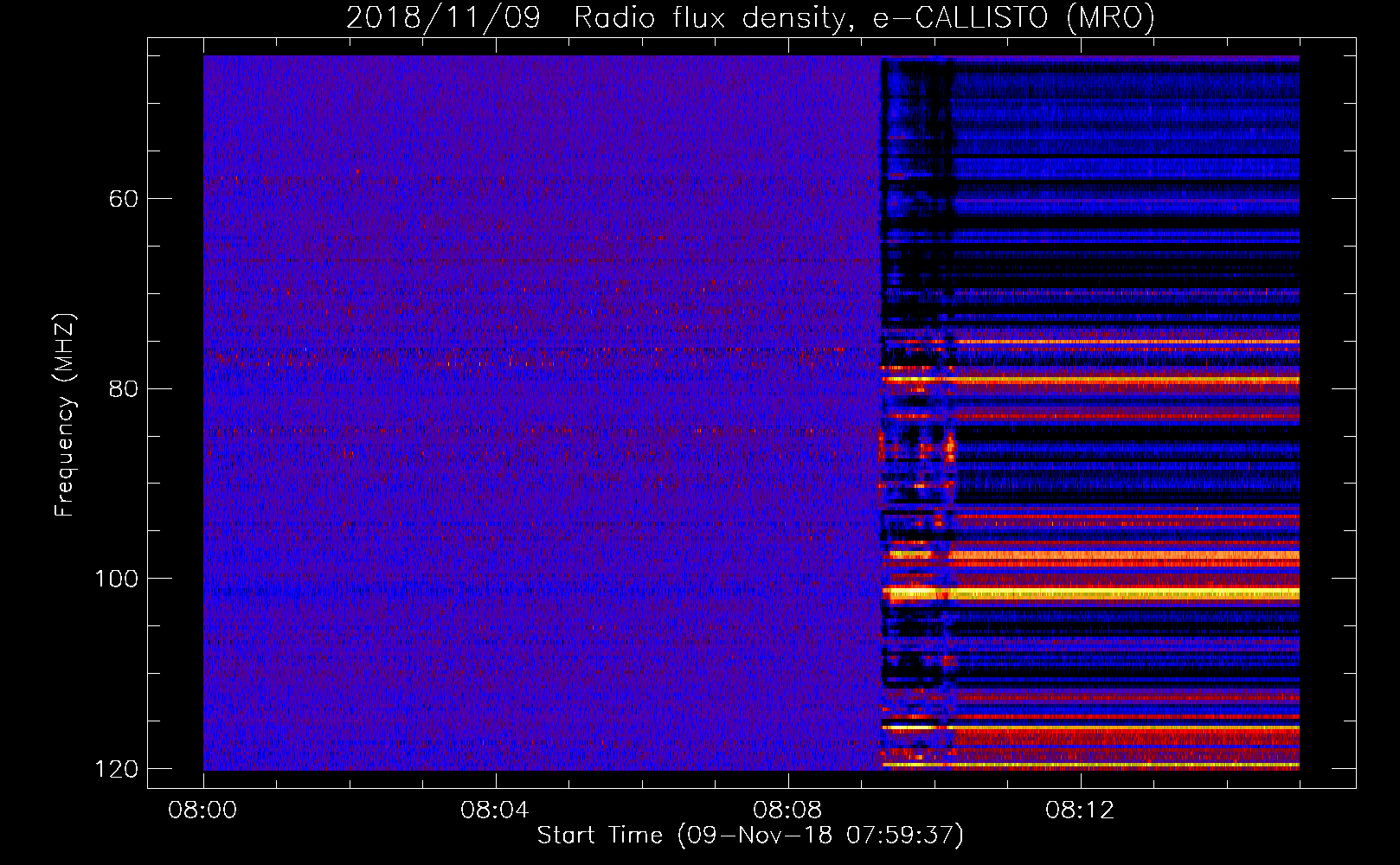Select the 'Frequency (MHZ)' axis label

[65, 415]
